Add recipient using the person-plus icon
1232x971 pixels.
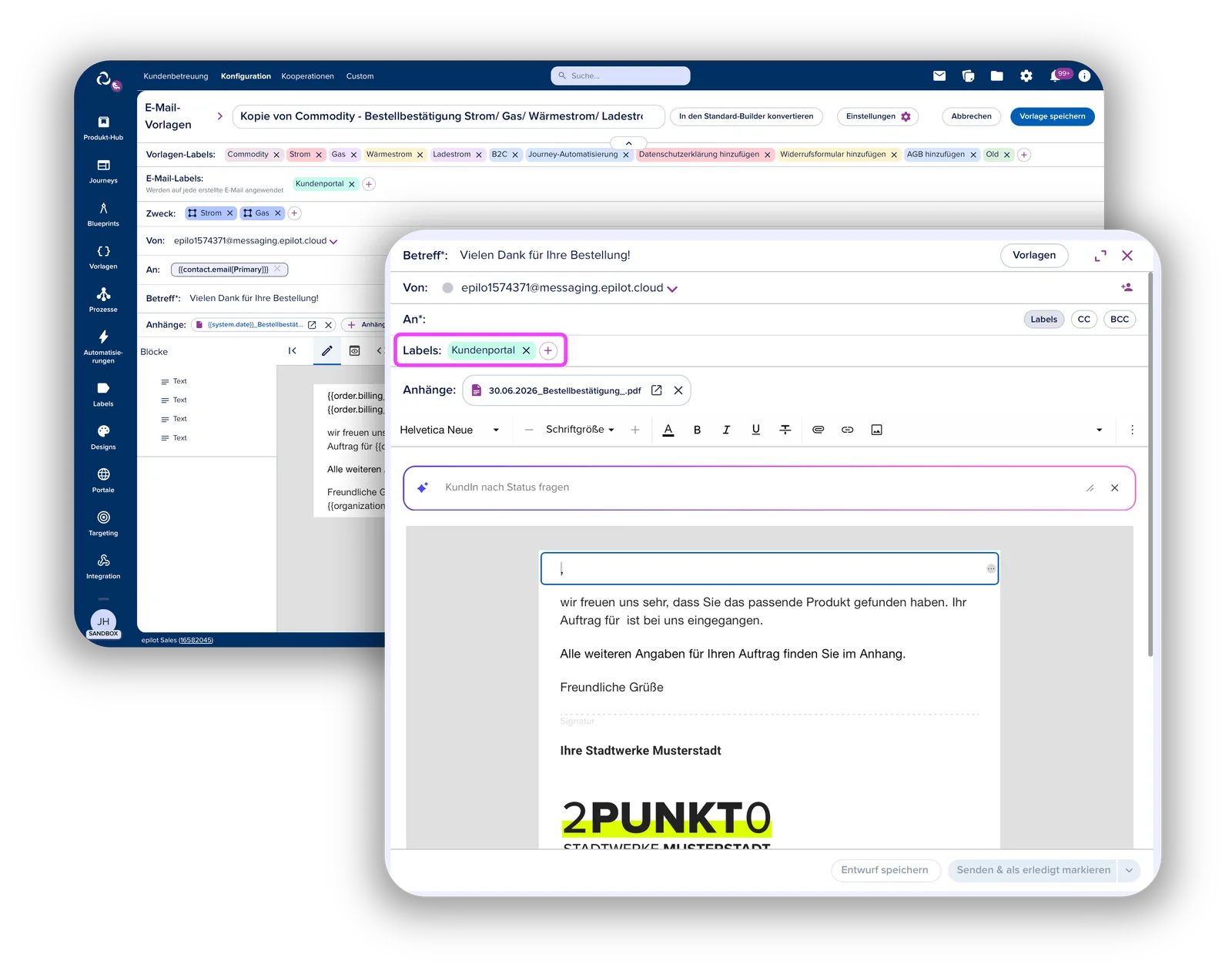pos(1127,287)
